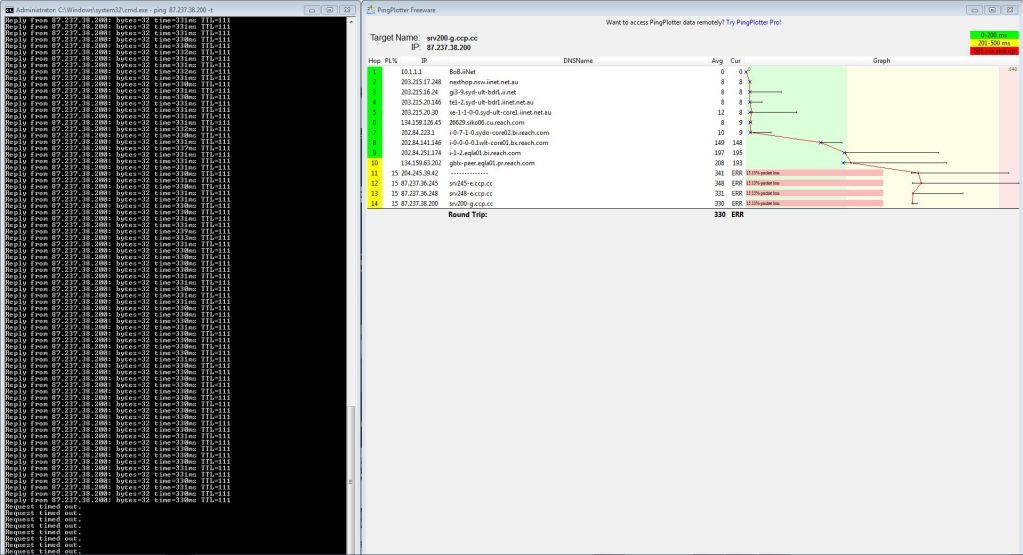Click the Round Trip average value 330
The image size is (1023, 555).
[719, 215]
